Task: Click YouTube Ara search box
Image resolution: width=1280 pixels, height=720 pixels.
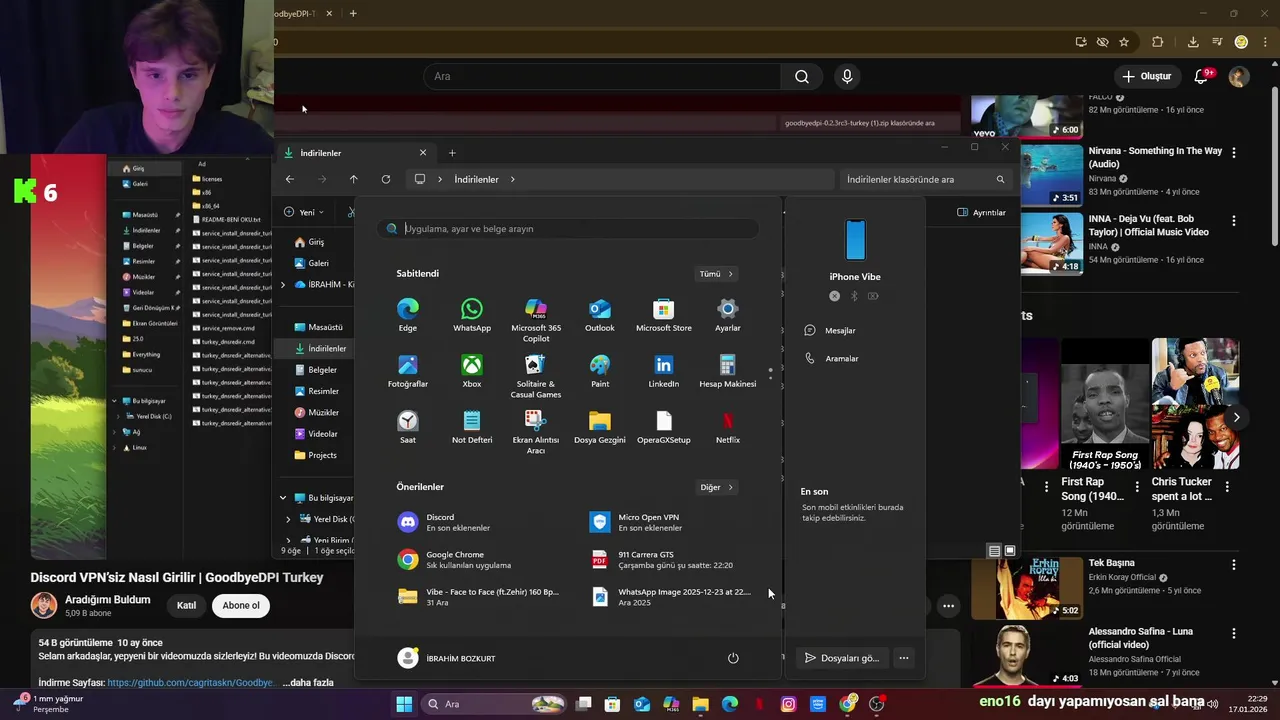Action: [602, 76]
